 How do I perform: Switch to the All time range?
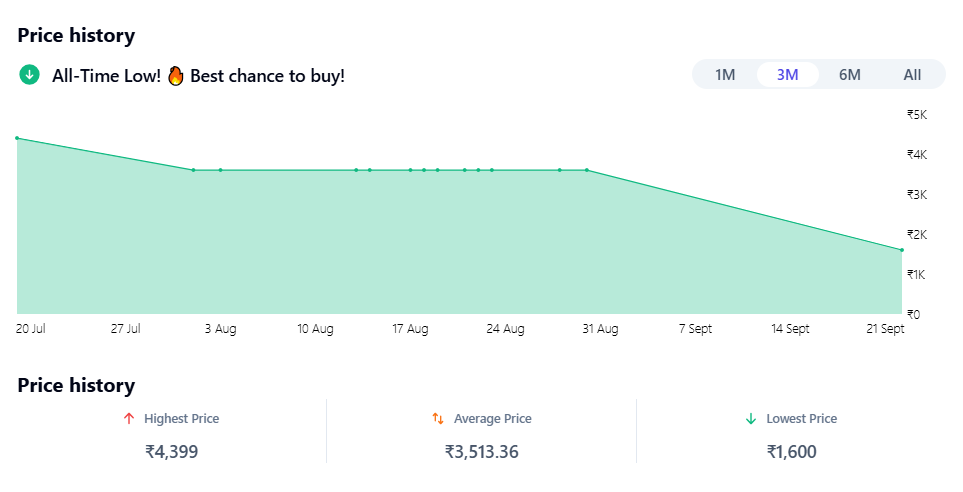point(912,75)
